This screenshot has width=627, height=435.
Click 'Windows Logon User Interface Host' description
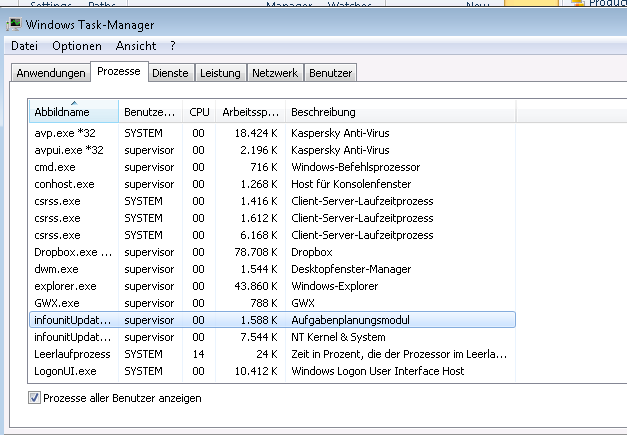click(377, 371)
